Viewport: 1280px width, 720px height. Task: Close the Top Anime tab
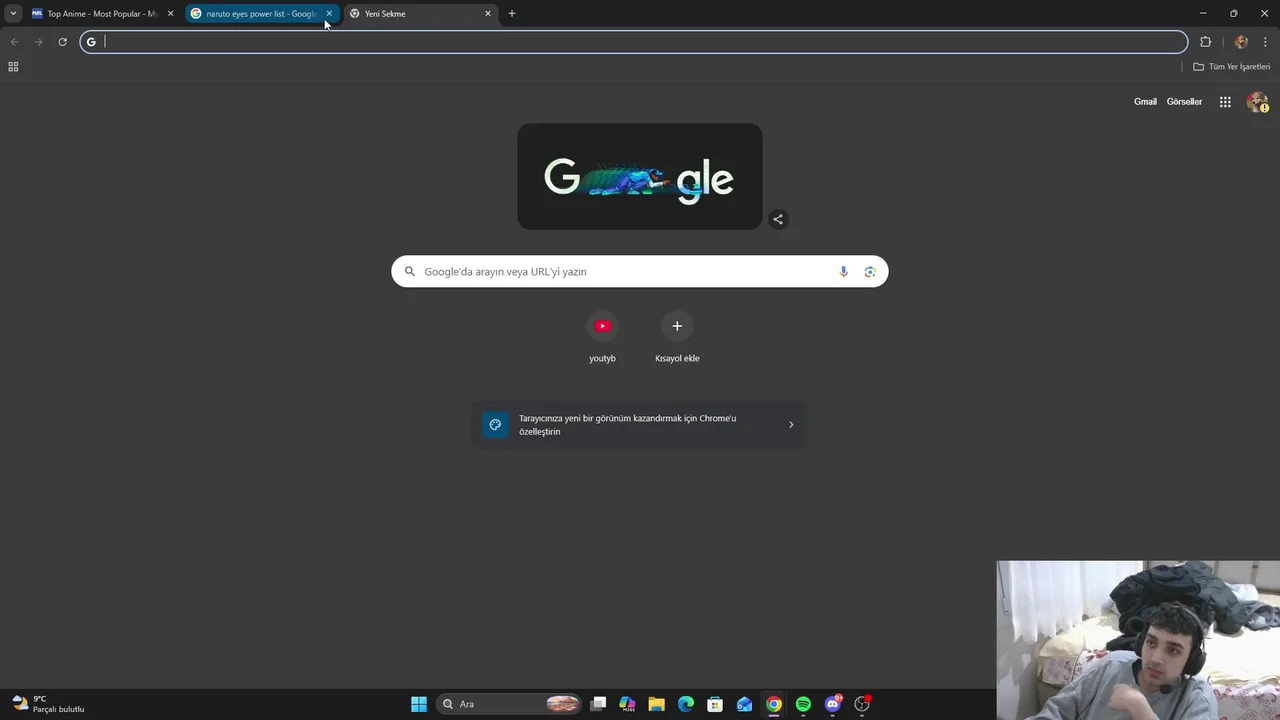point(170,14)
